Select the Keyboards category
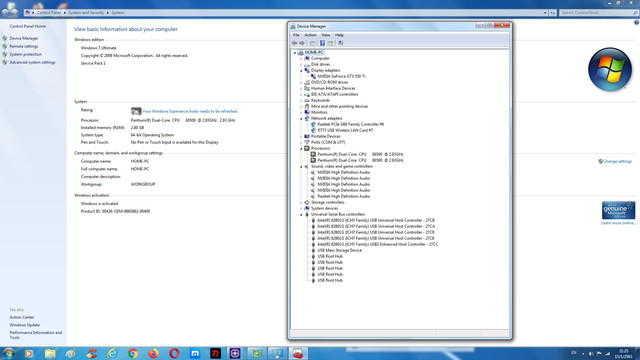 (320, 100)
